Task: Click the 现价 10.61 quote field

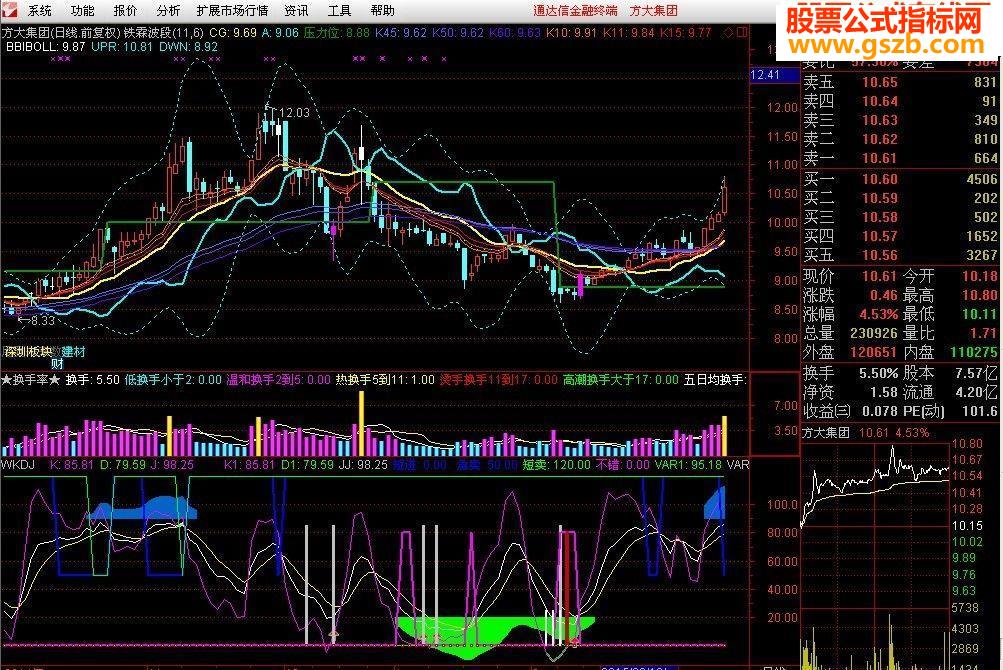Action: [x=851, y=276]
